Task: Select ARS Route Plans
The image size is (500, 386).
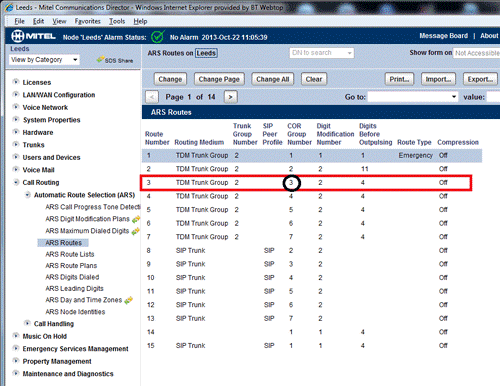Action: click(71, 266)
